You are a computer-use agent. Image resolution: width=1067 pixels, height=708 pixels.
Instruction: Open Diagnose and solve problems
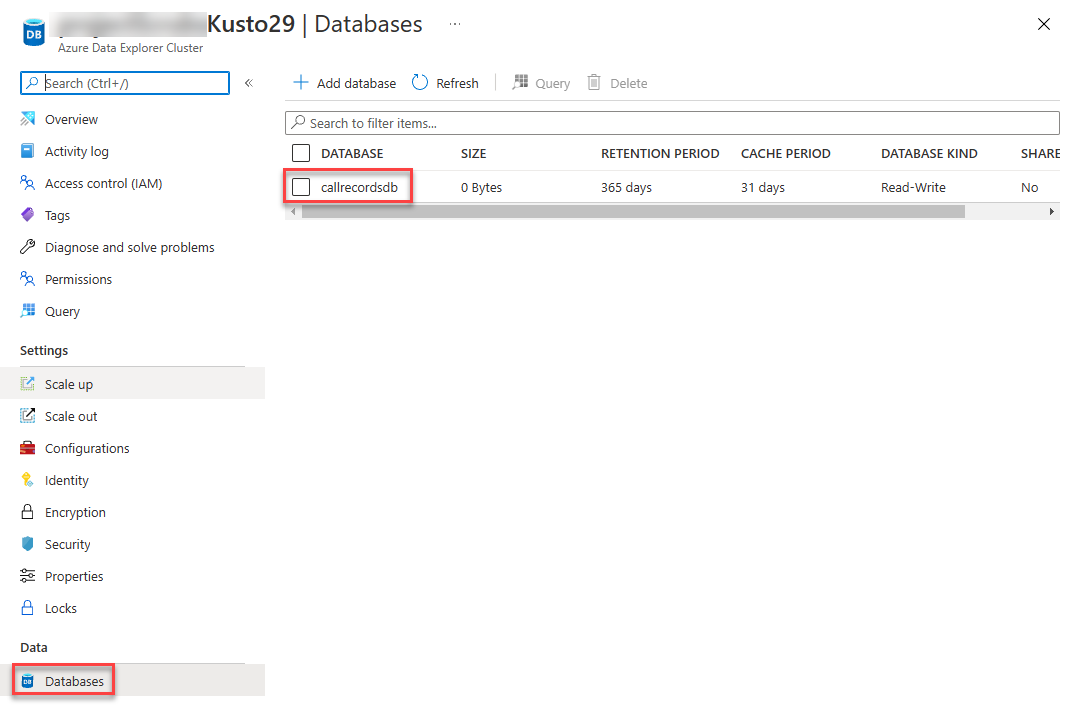(x=129, y=247)
